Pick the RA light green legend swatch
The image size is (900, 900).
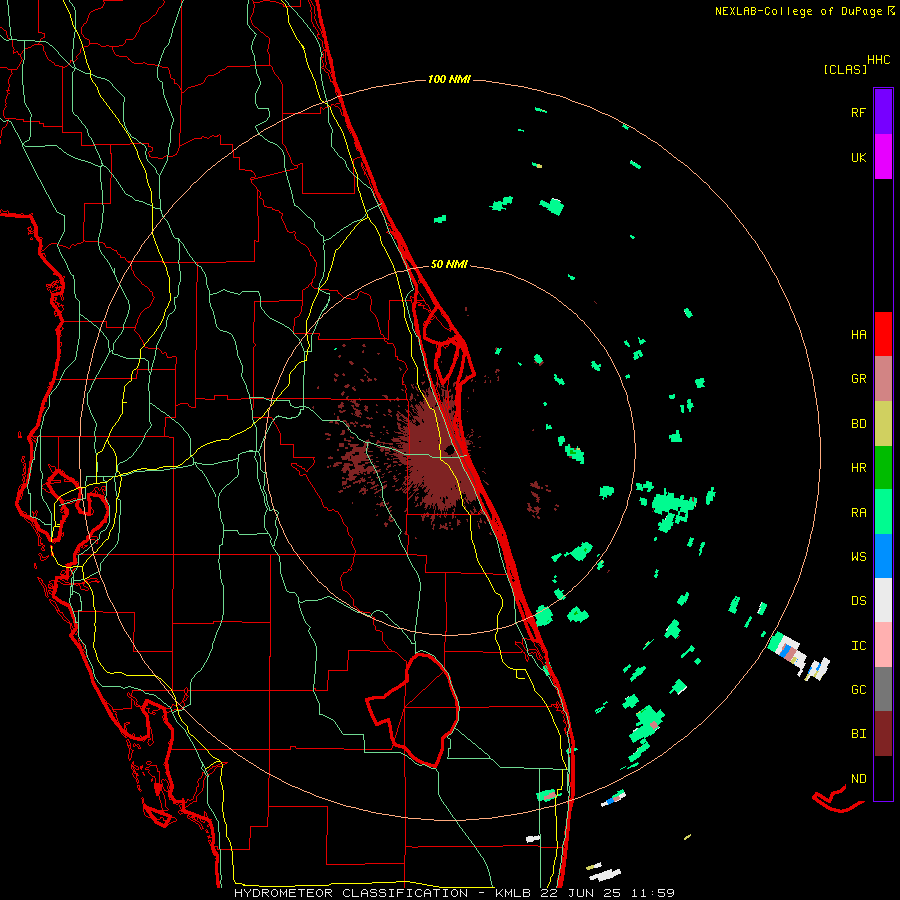pos(883,512)
